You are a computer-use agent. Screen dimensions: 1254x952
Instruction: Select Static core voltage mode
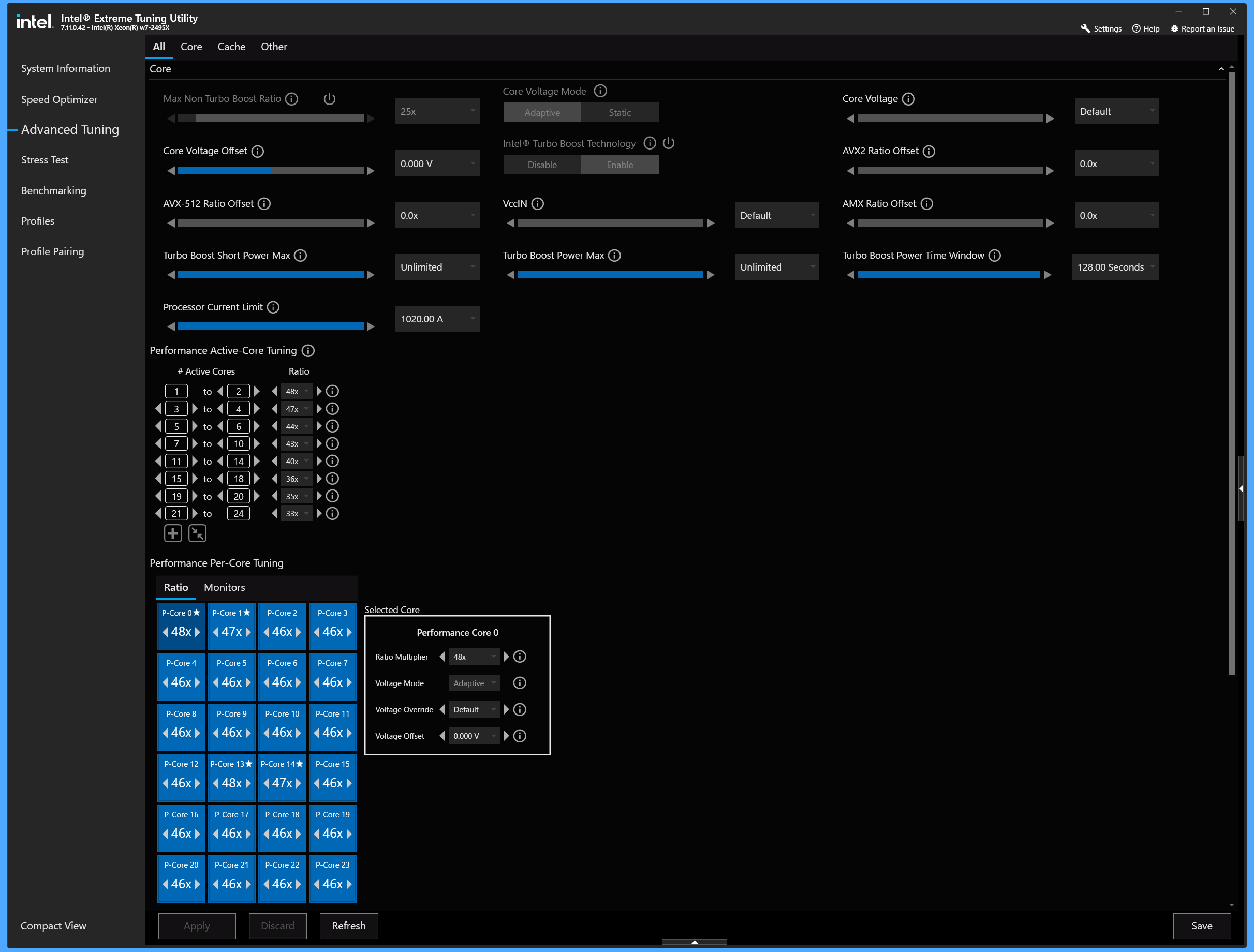[619, 112]
